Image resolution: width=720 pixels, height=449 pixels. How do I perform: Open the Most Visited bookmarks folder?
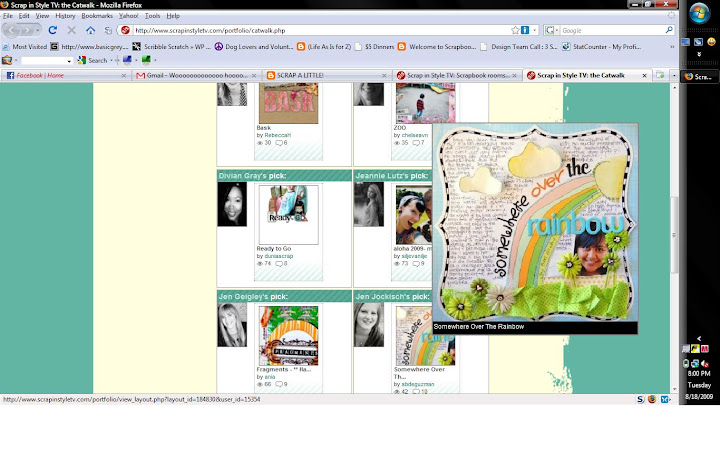(x=25, y=47)
